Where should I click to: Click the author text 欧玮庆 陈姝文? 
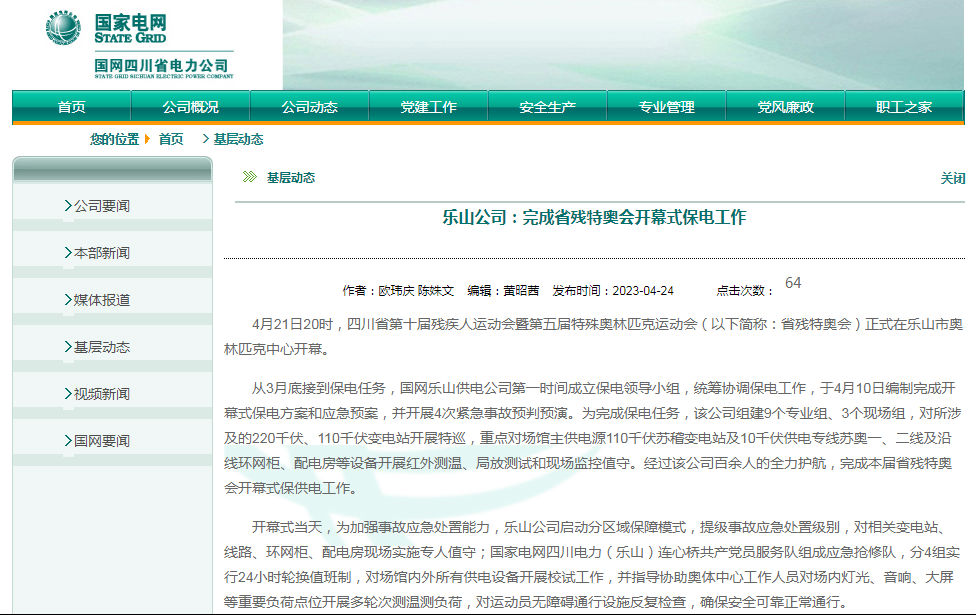[416, 291]
